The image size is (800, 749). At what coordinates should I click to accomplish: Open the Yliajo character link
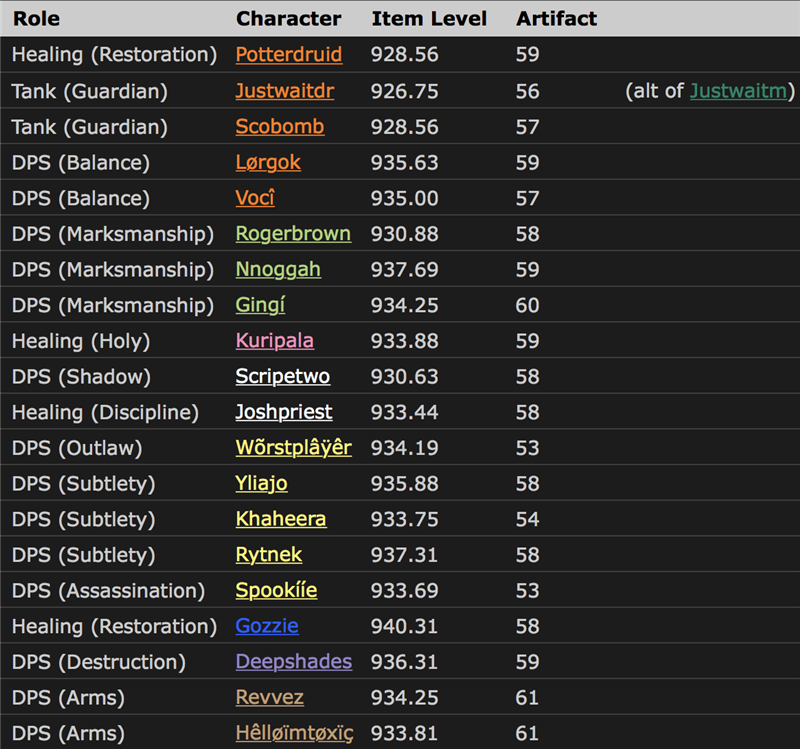point(261,484)
